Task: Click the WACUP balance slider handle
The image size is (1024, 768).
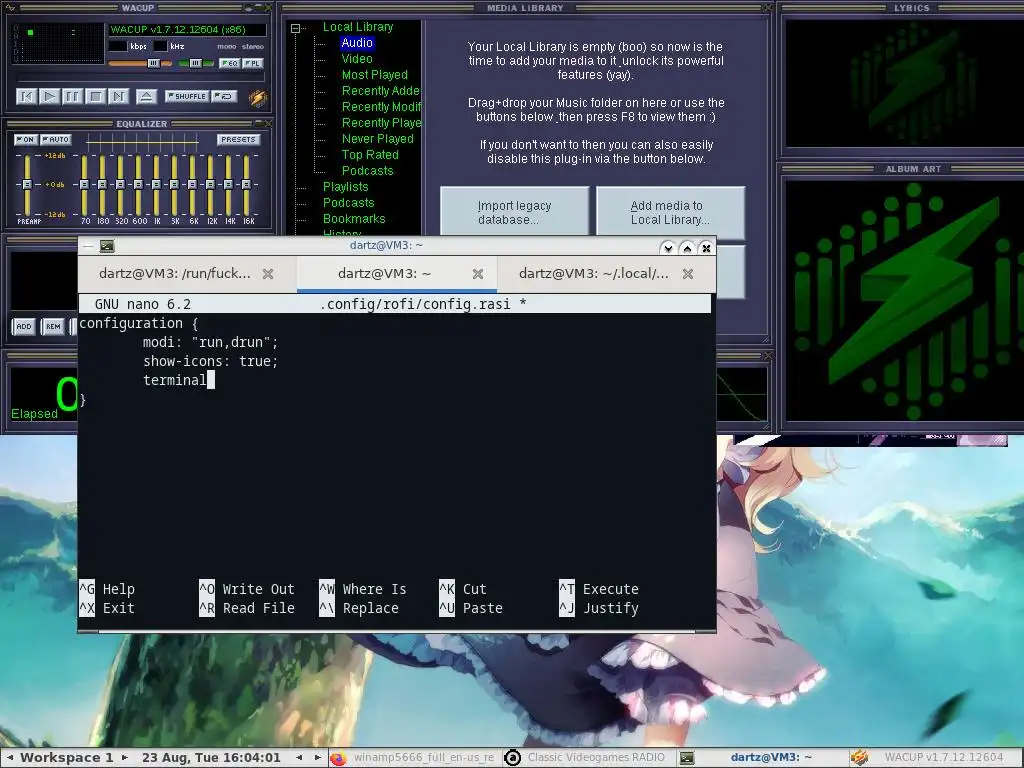Action: [x=195, y=63]
